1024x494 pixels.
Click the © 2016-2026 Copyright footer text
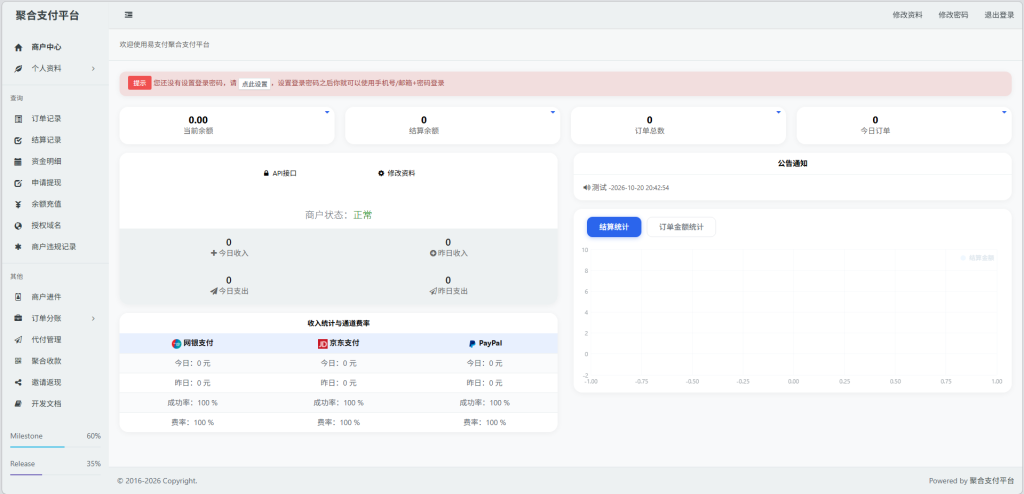[x=157, y=481]
